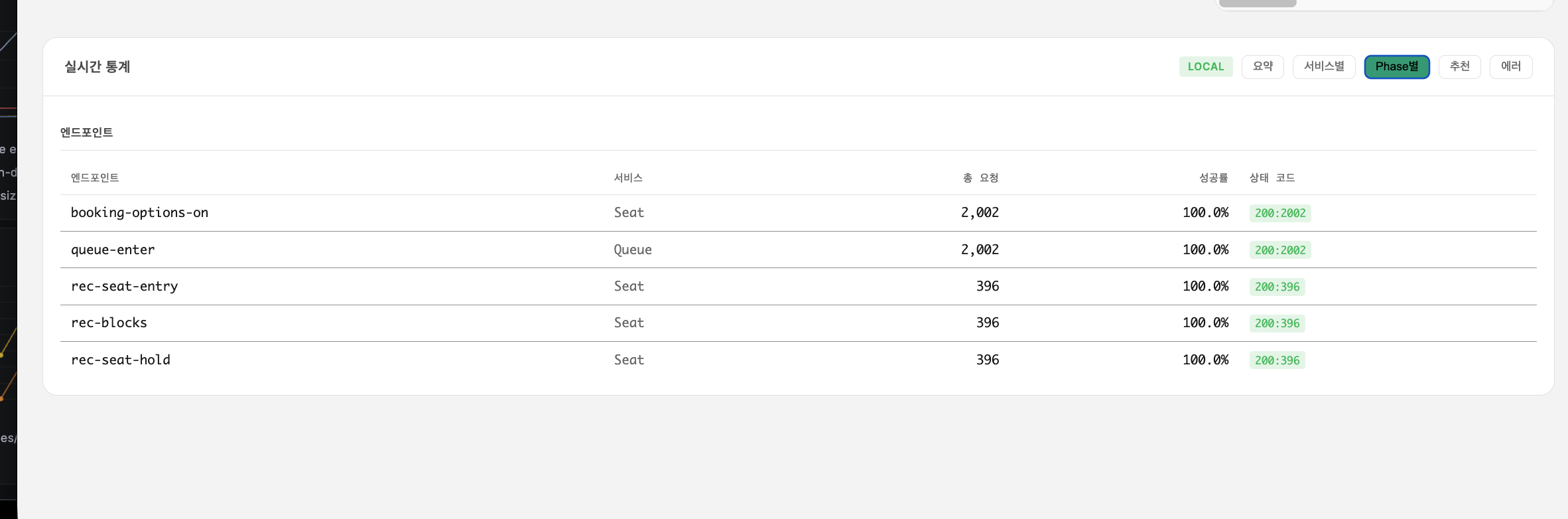Open the 에러 tab
The width and height of the screenshot is (1568, 519).
[1510, 66]
